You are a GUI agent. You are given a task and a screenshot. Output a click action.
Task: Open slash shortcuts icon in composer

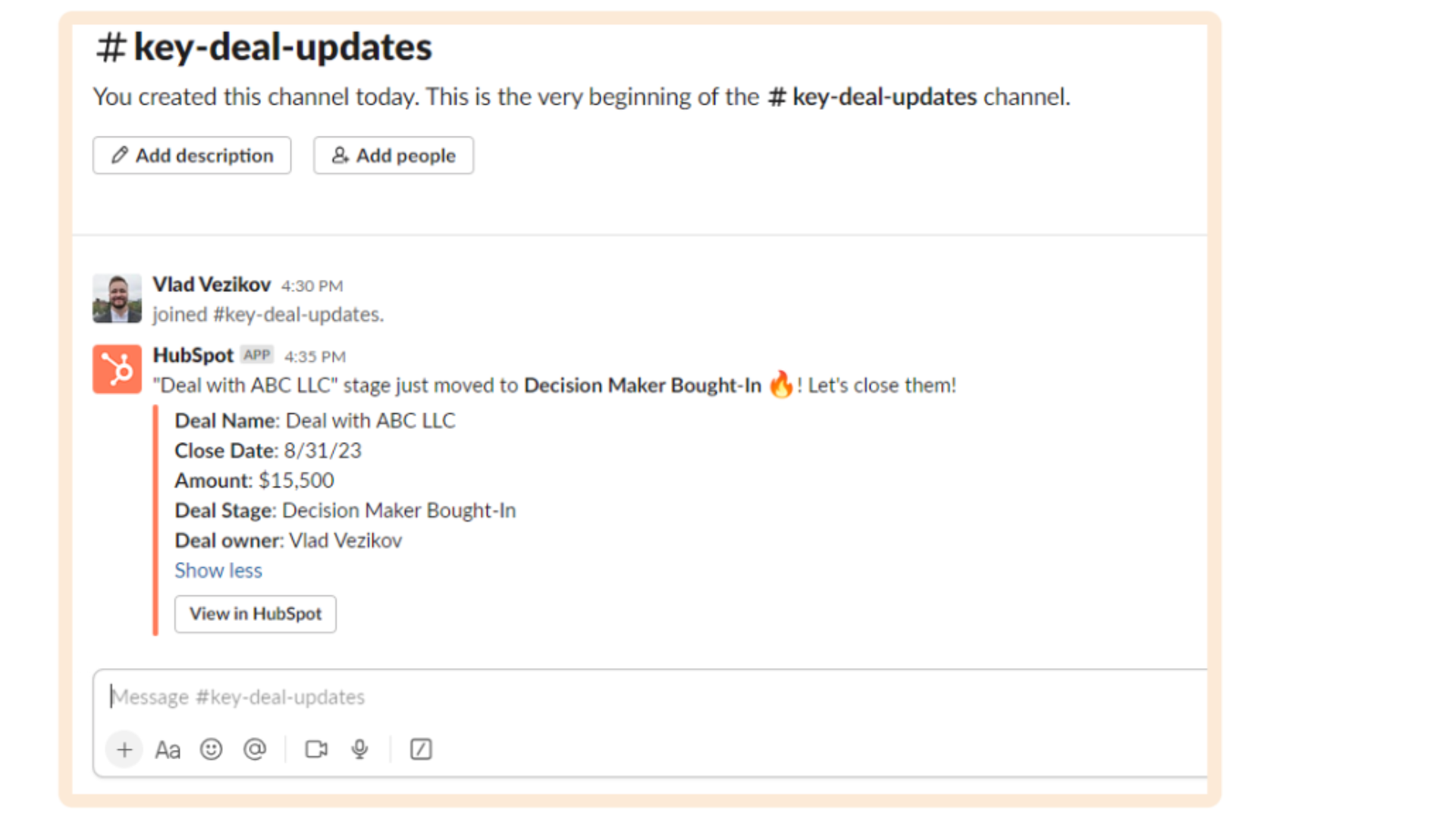421,750
